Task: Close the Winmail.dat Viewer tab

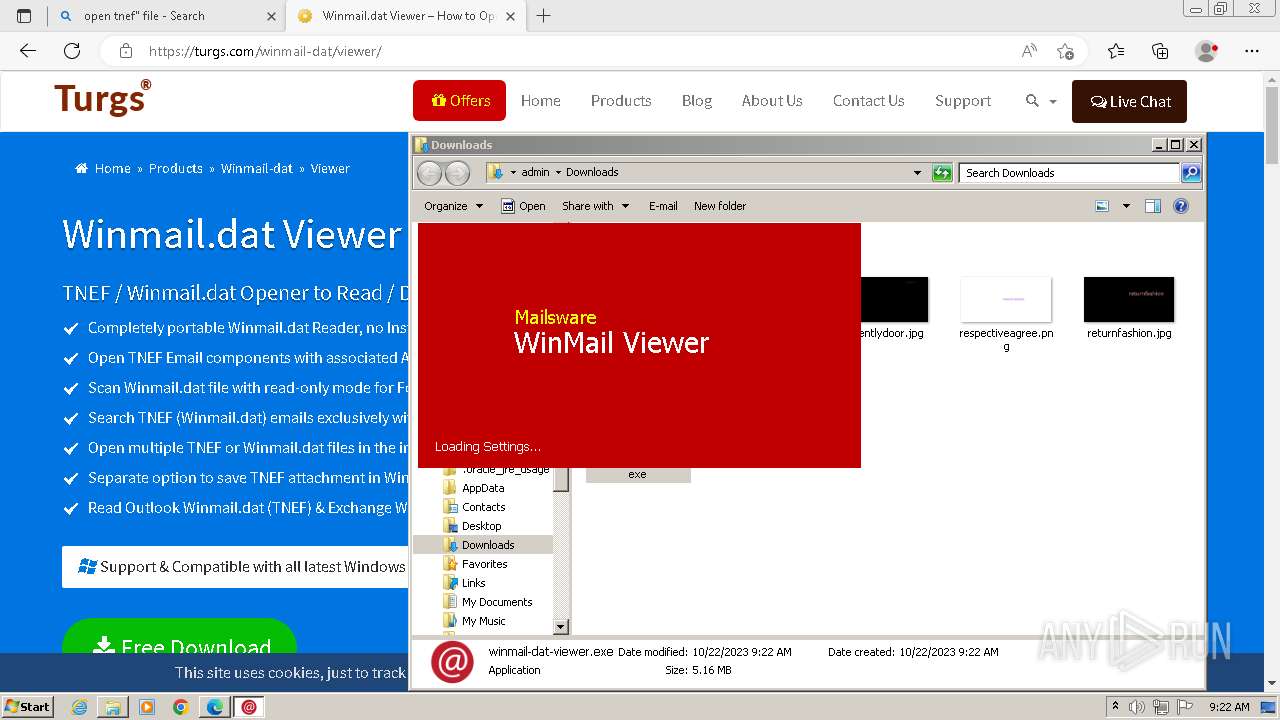Action: [511, 16]
